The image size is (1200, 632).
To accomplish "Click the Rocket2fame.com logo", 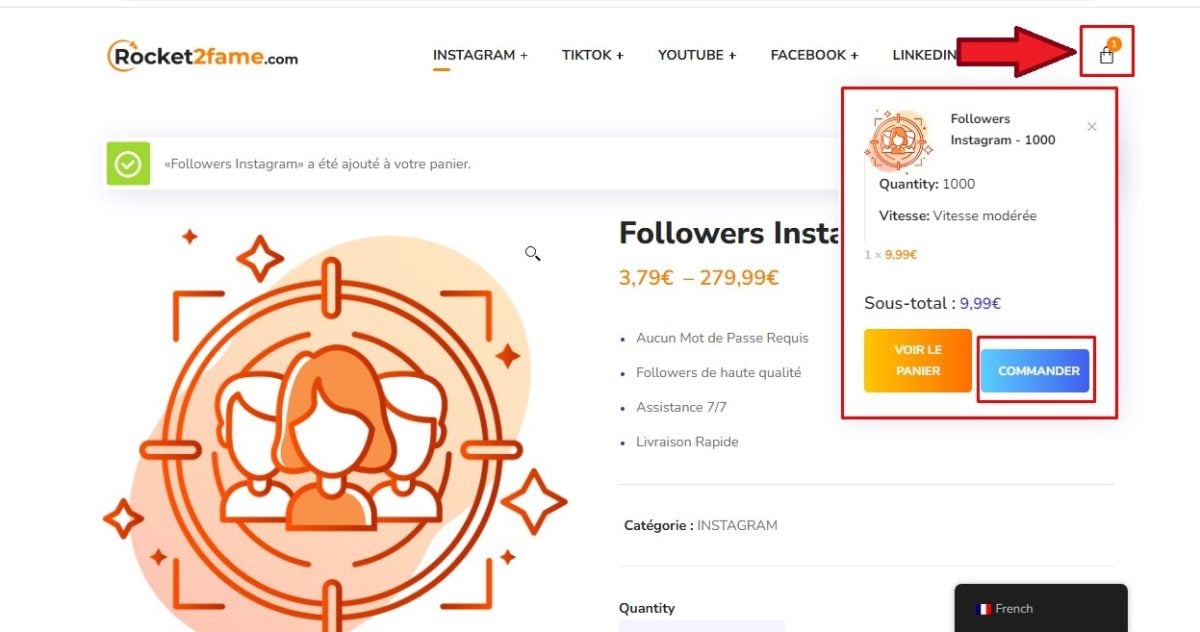I will [x=203, y=56].
